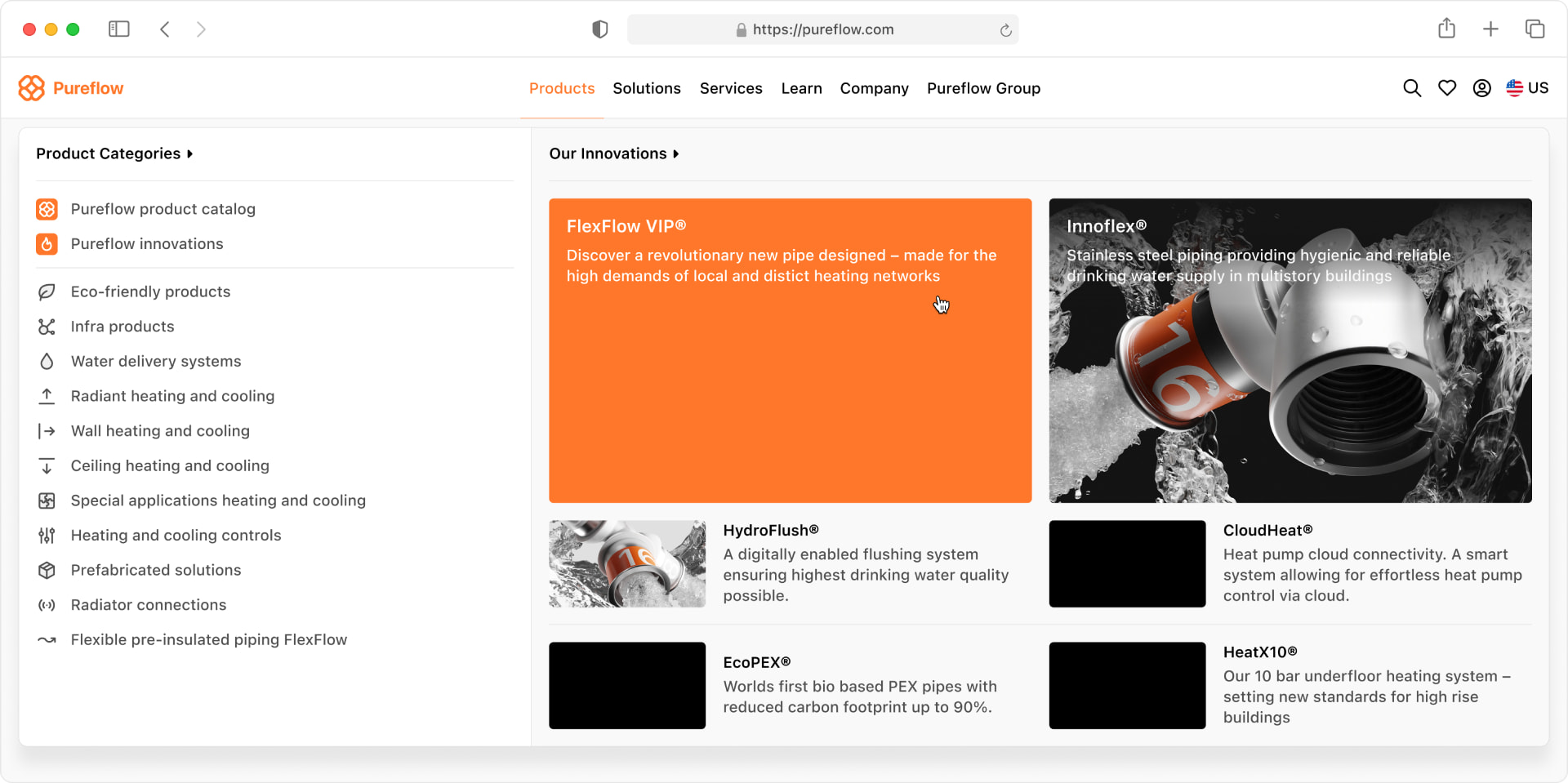Open the Pureflow innovations link
1568x783 pixels.
point(147,244)
